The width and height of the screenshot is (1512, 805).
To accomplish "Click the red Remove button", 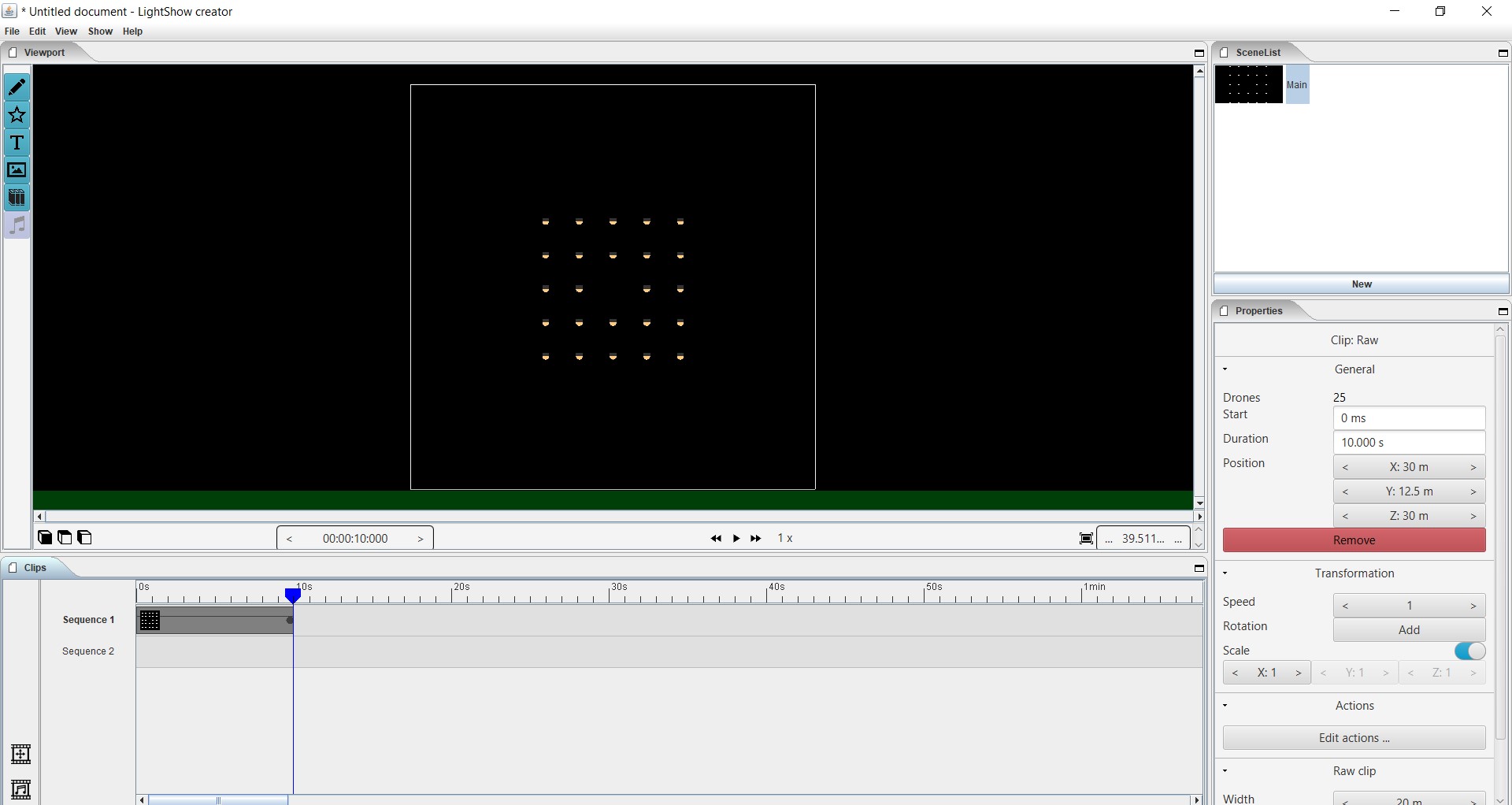I will (1354, 540).
